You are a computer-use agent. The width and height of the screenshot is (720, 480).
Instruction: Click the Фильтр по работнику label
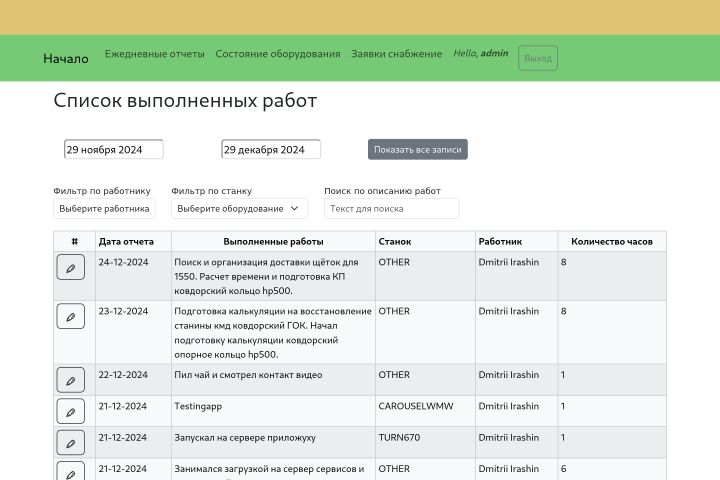(102, 191)
